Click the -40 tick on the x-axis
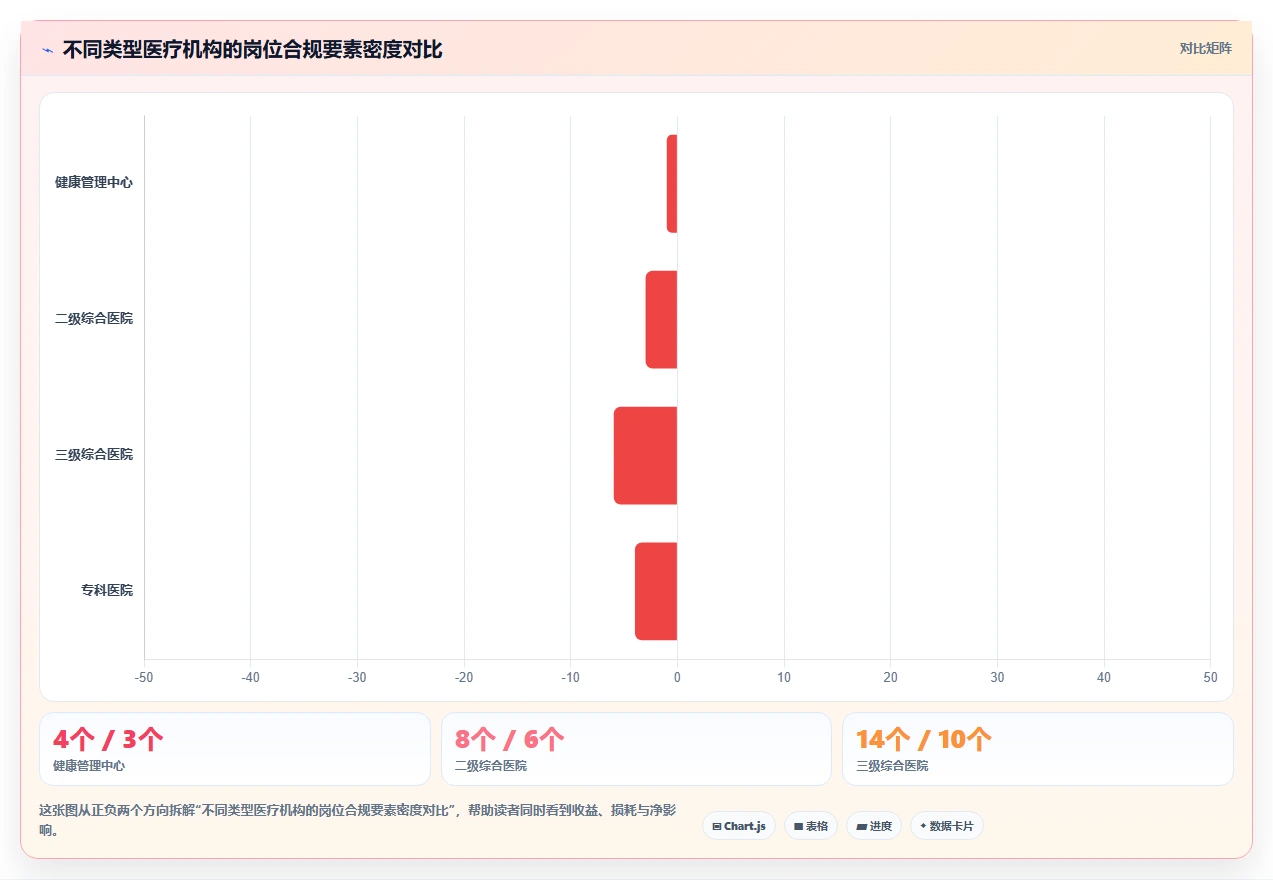 251,677
